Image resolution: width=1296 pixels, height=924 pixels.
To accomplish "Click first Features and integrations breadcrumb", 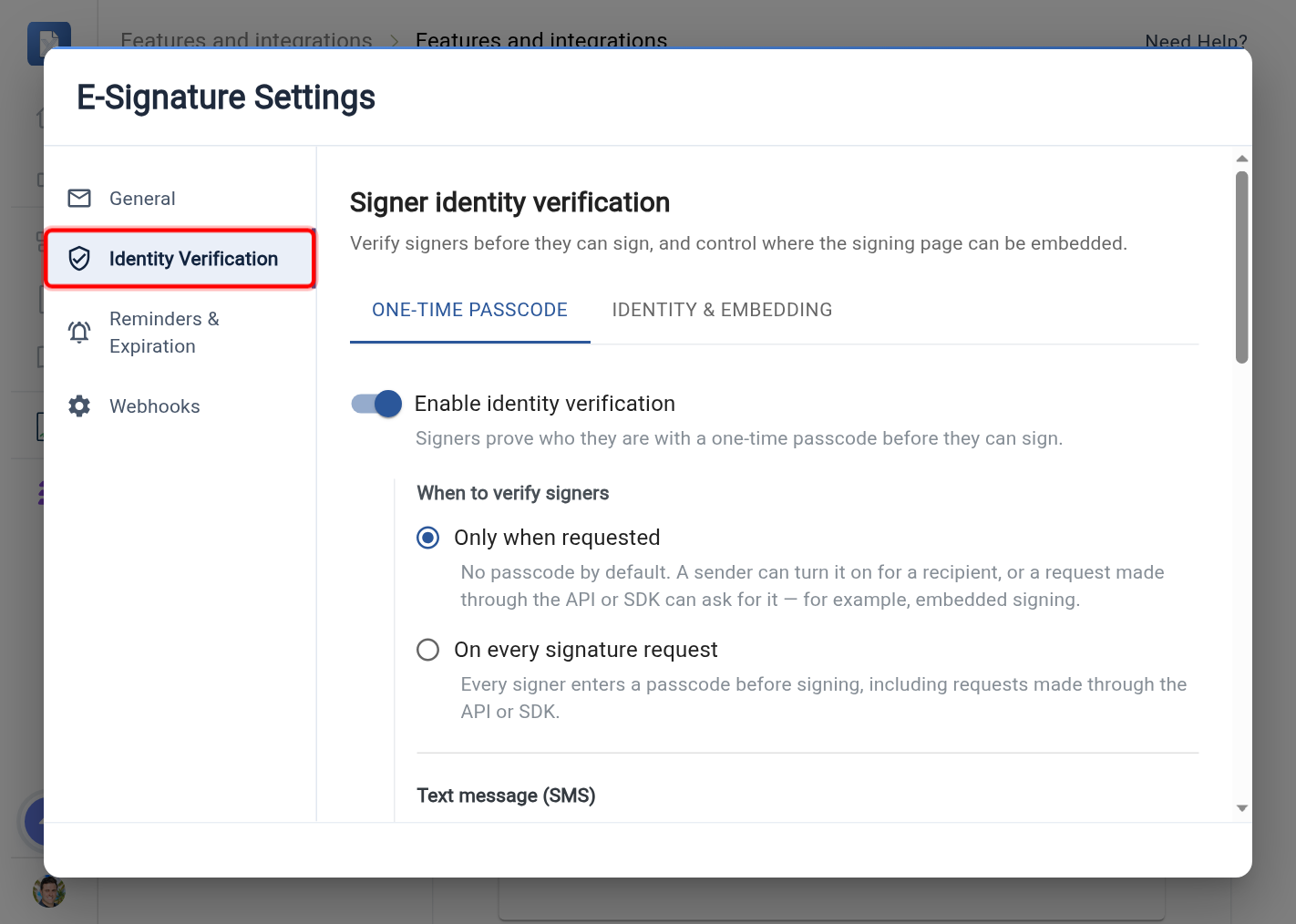I will [246, 40].
